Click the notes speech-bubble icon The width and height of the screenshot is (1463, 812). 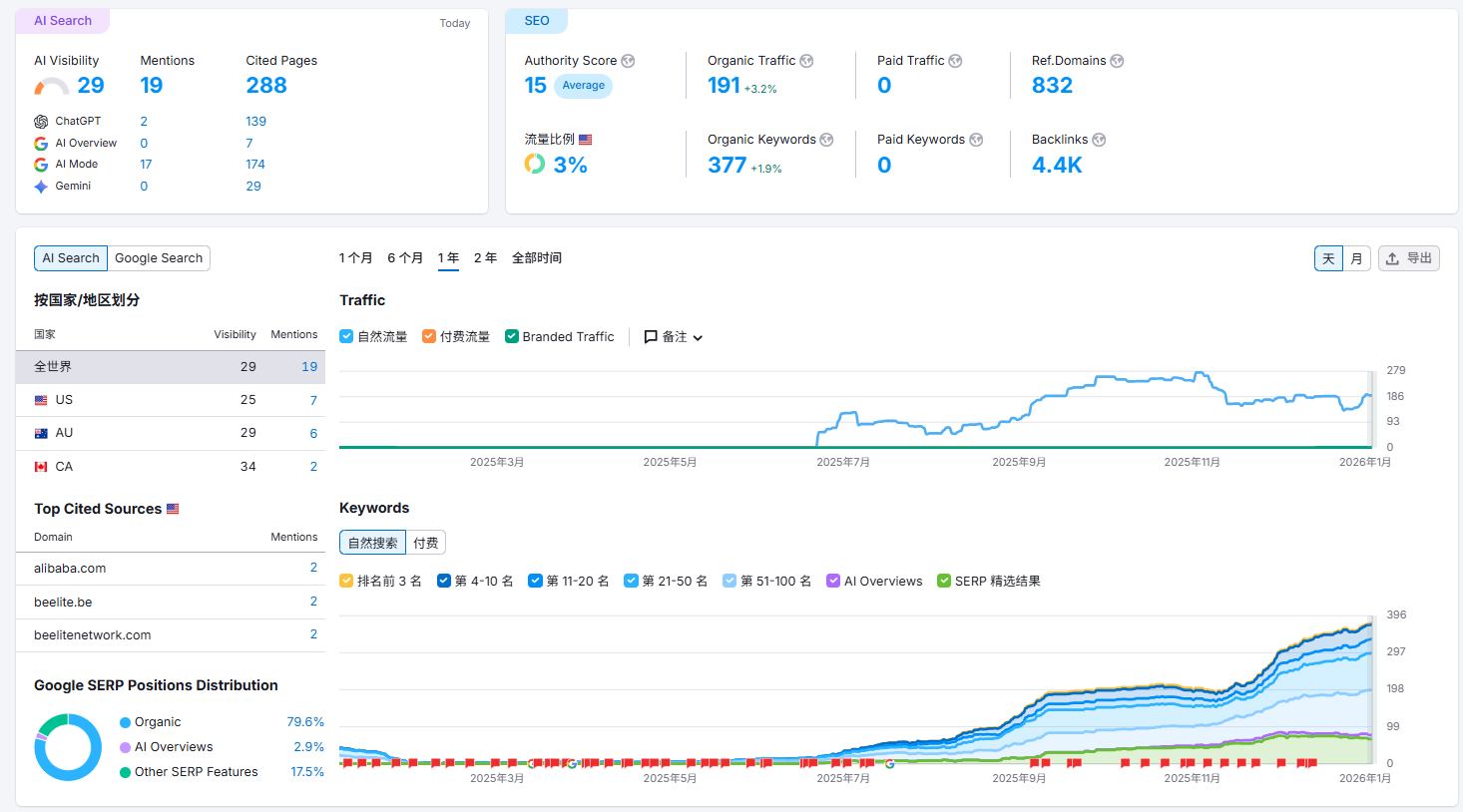[x=651, y=337]
